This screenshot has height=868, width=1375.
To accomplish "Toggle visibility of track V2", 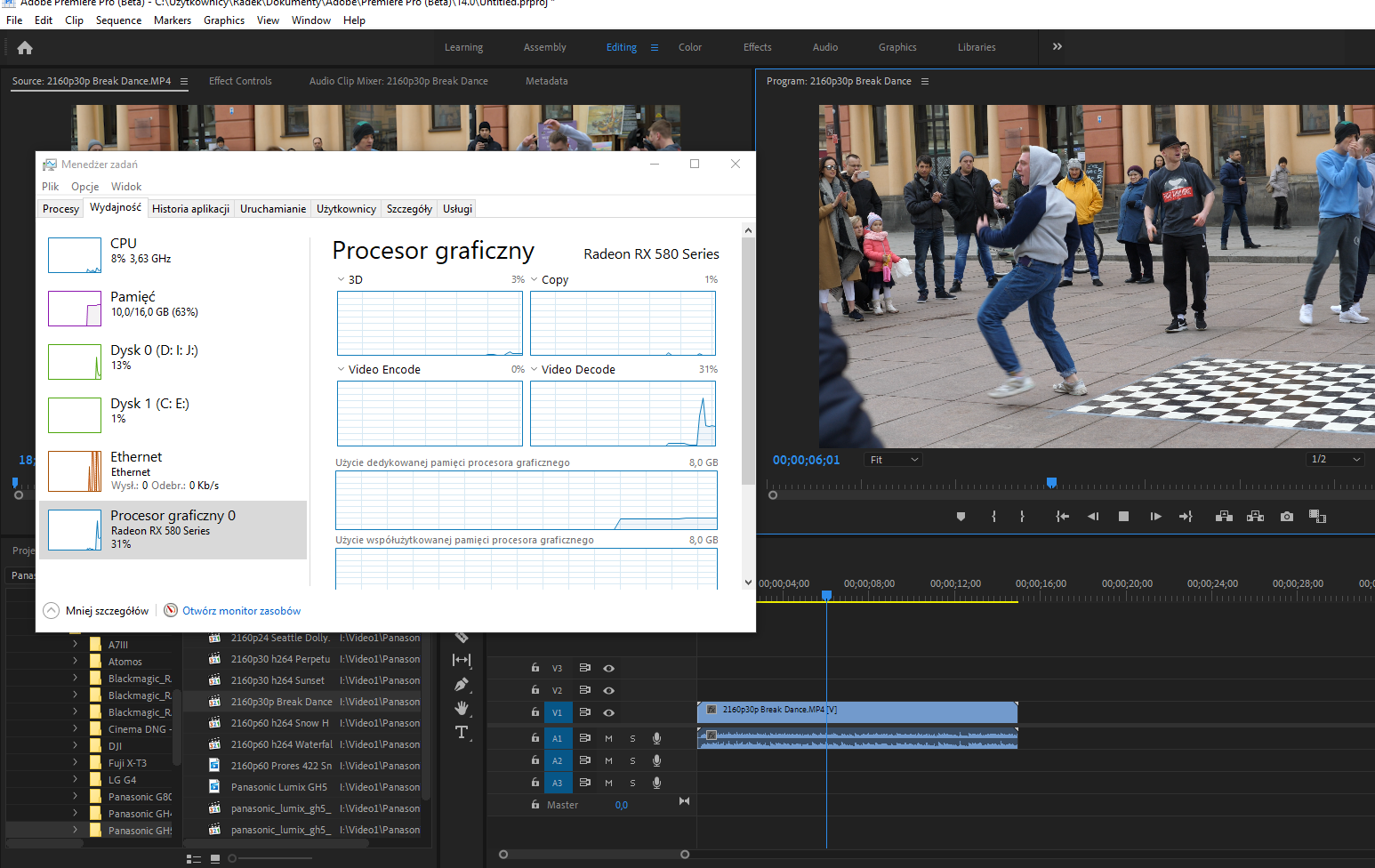I will pyautogui.click(x=608, y=690).
